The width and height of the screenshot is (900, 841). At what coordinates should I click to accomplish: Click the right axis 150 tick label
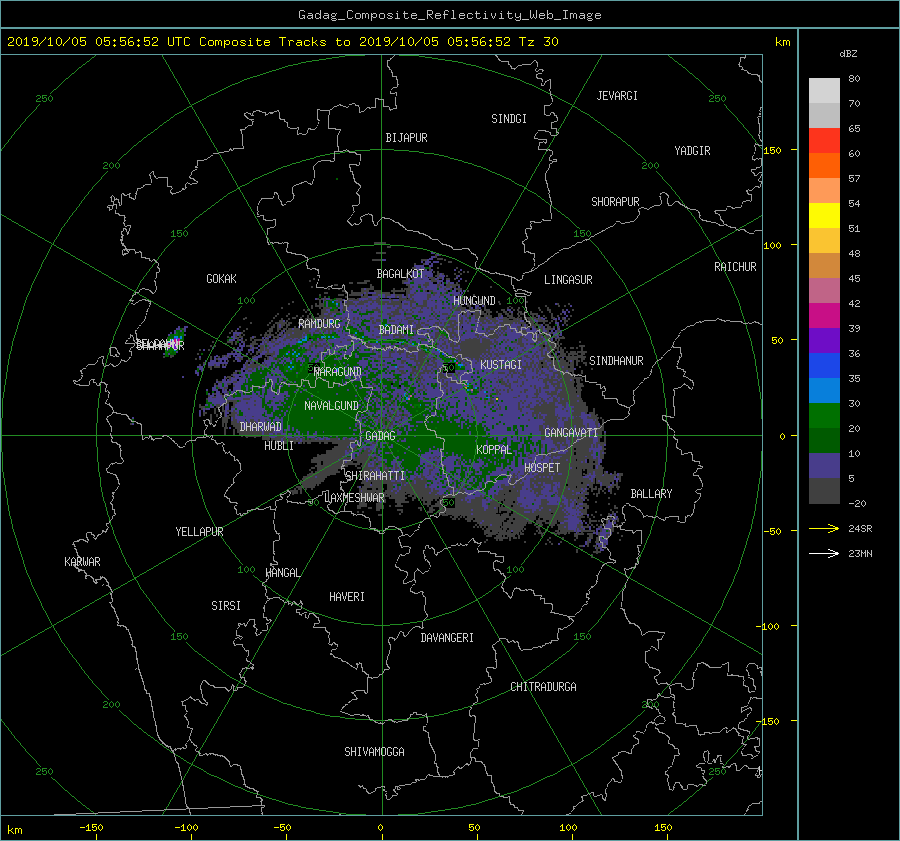(x=773, y=150)
